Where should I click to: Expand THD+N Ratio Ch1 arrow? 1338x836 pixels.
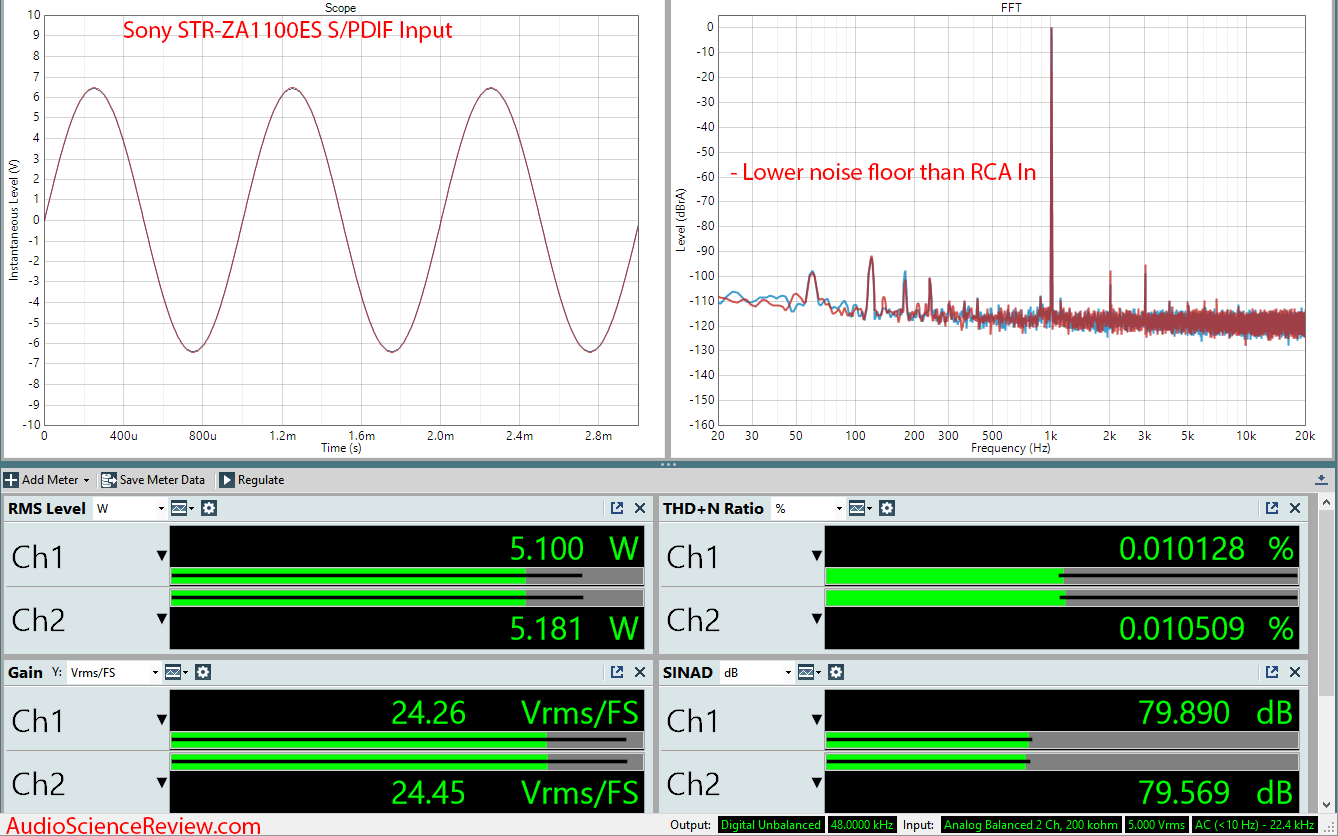[x=816, y=556]
